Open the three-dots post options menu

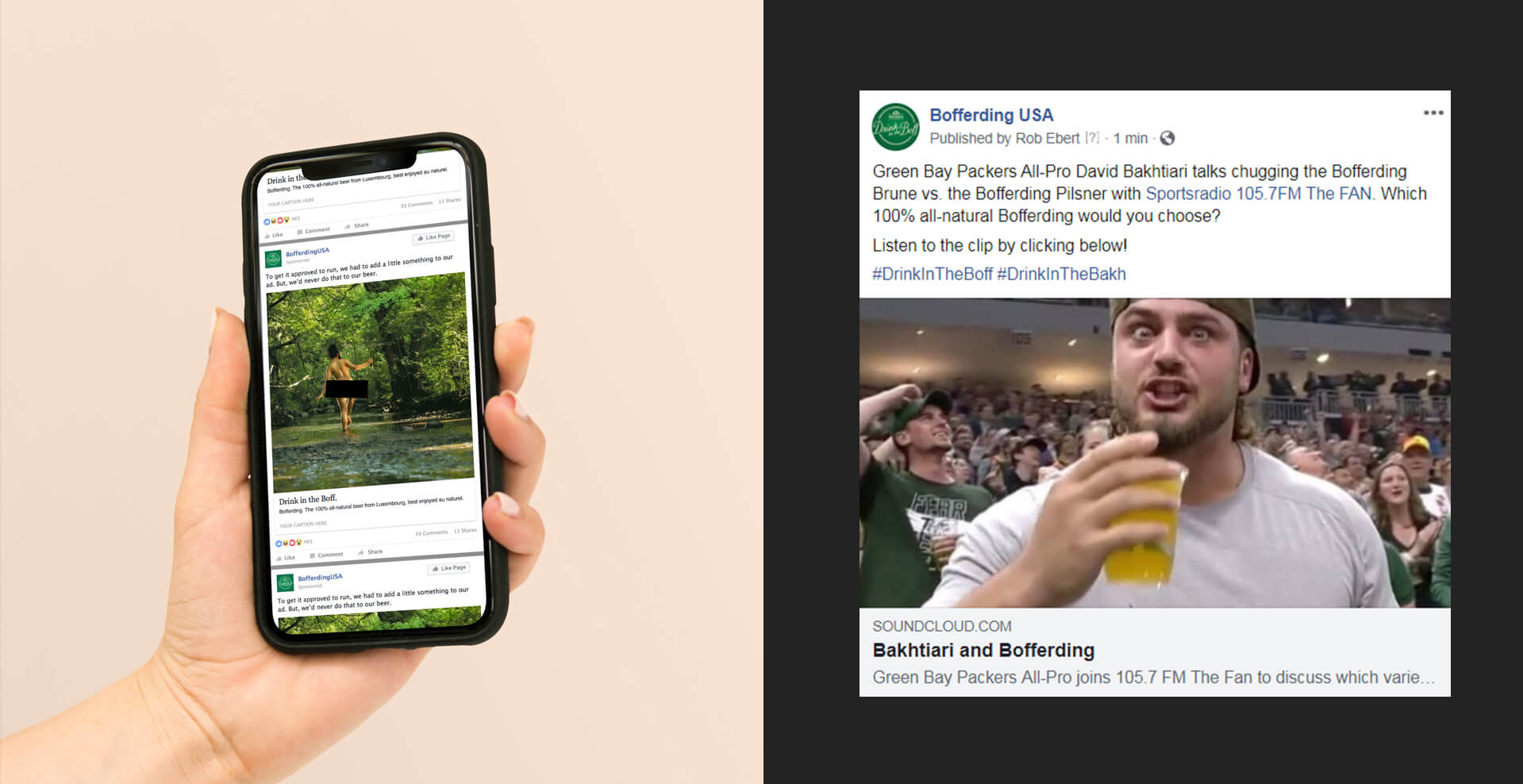[1433, 113]
